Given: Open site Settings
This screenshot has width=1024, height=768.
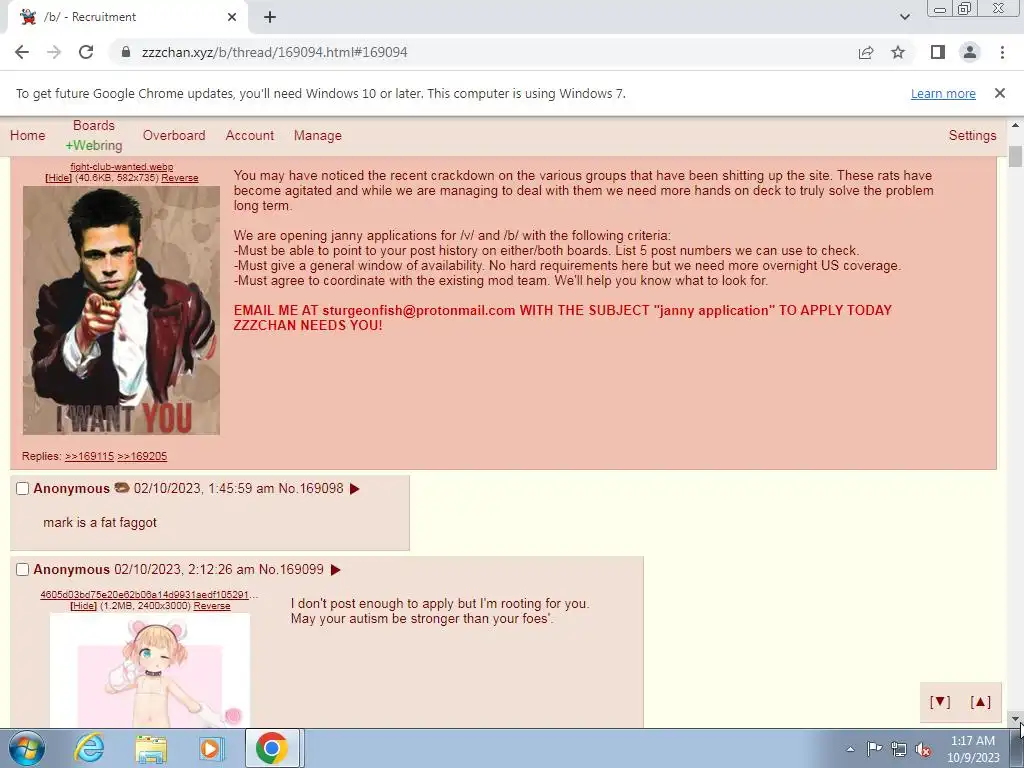Looking at the screenshot, I should [x=972, y=135].
